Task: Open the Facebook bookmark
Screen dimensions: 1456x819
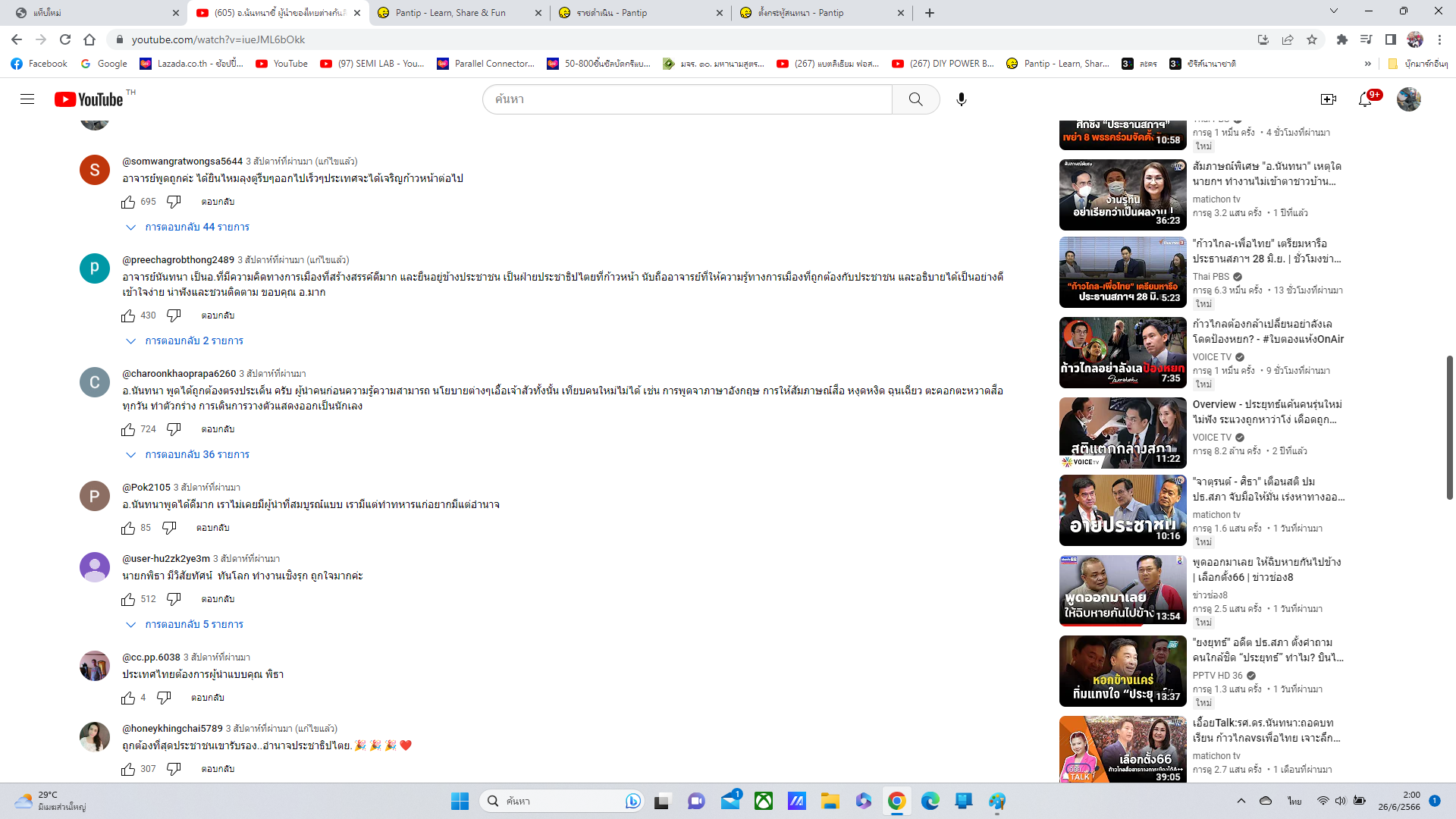Action: tap(39, 64)
